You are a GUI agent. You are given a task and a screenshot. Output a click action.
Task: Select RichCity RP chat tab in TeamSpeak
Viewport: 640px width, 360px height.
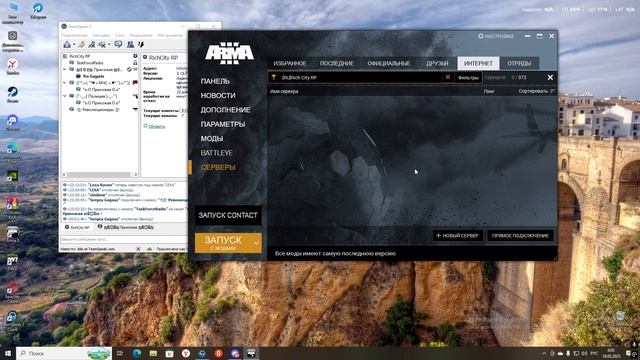click(78, 227)
